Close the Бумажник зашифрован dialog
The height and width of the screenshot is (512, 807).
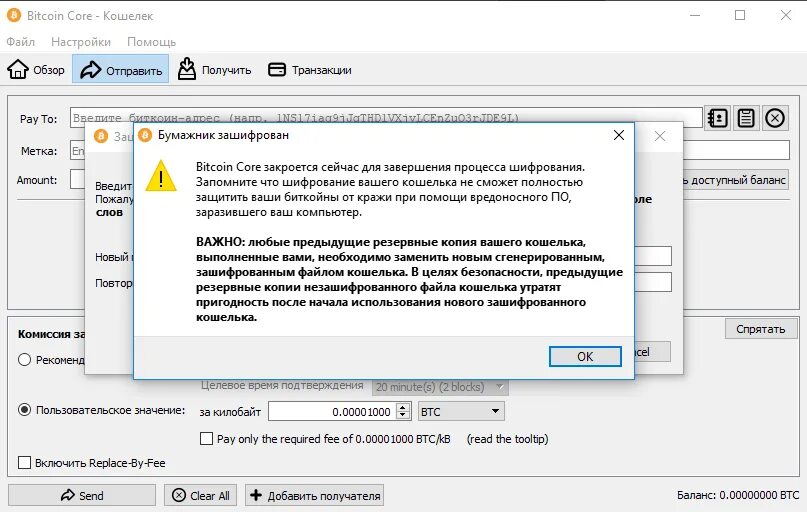(x=619, y=135)
